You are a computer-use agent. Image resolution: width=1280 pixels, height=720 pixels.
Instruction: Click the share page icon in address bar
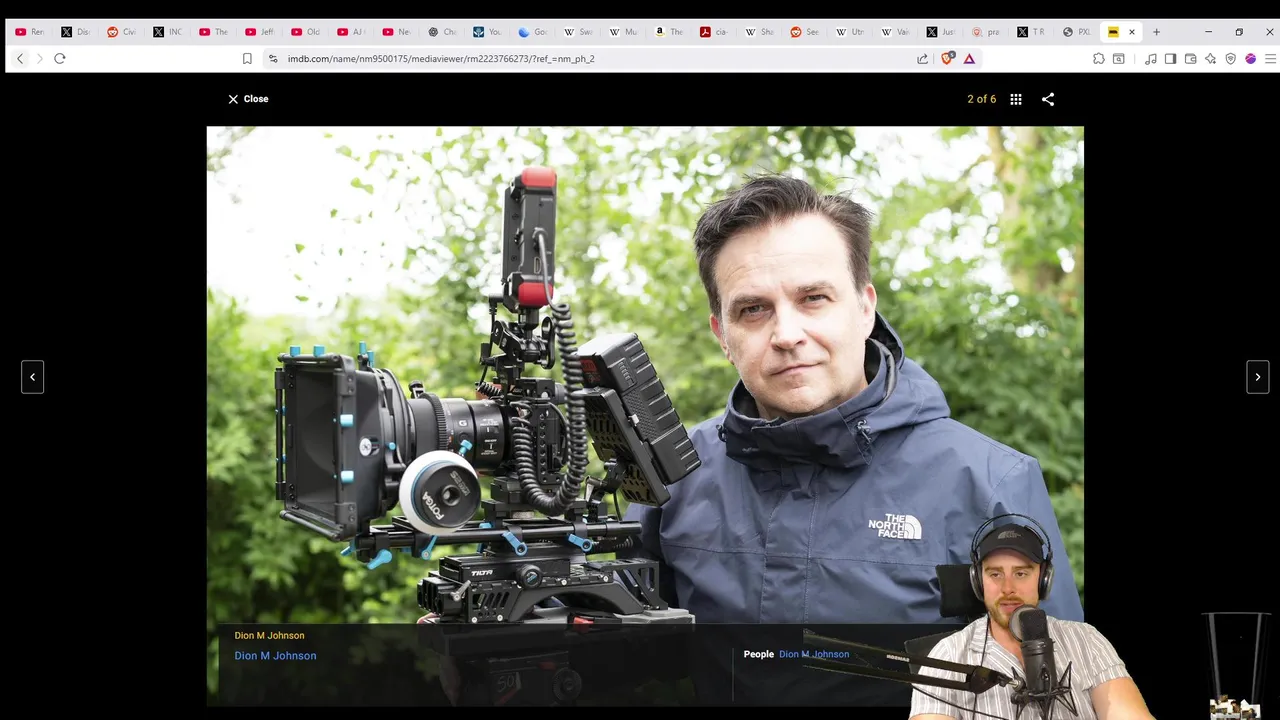click(x=922, y=59)
